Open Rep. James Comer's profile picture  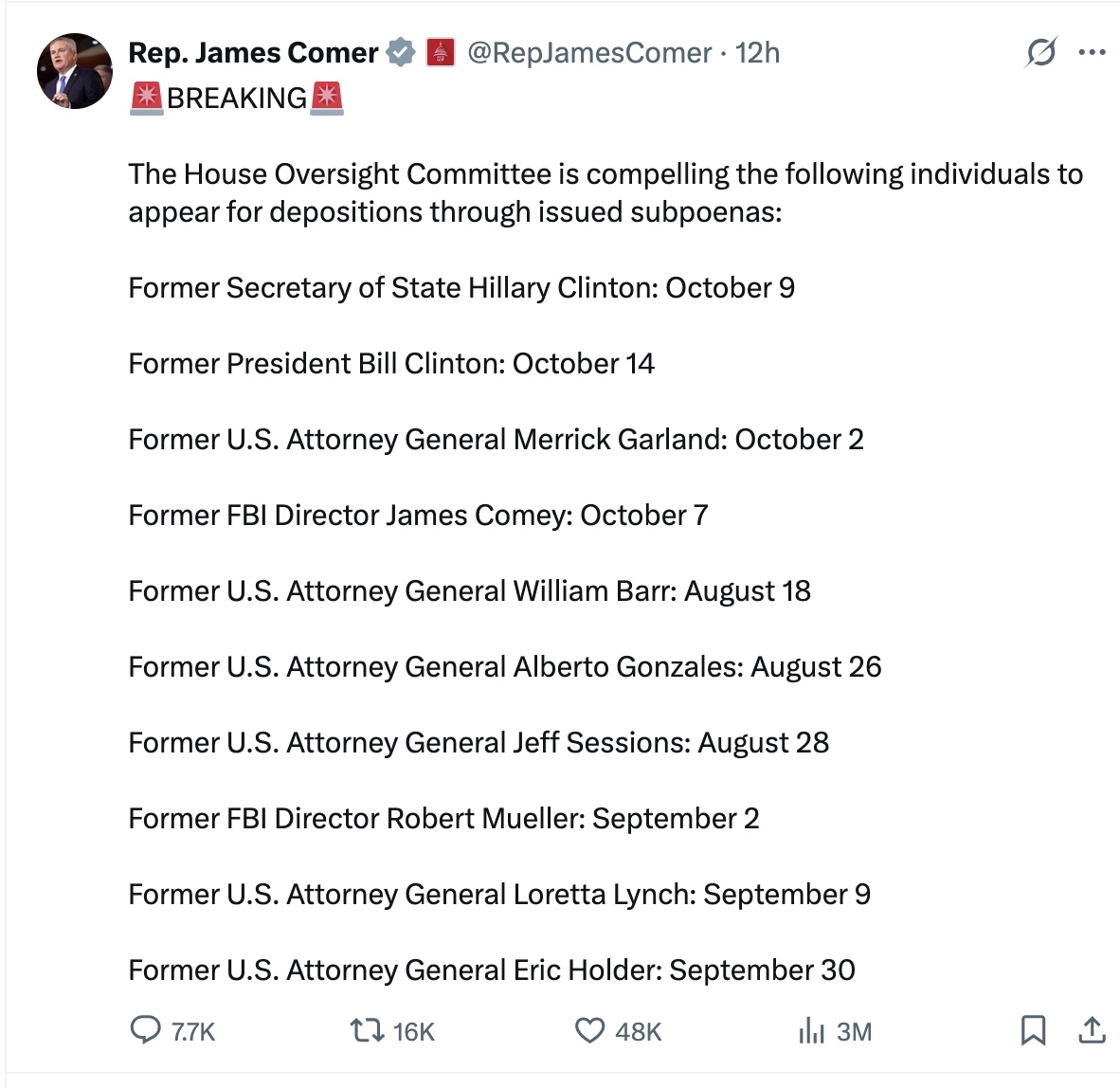point(75,71)
